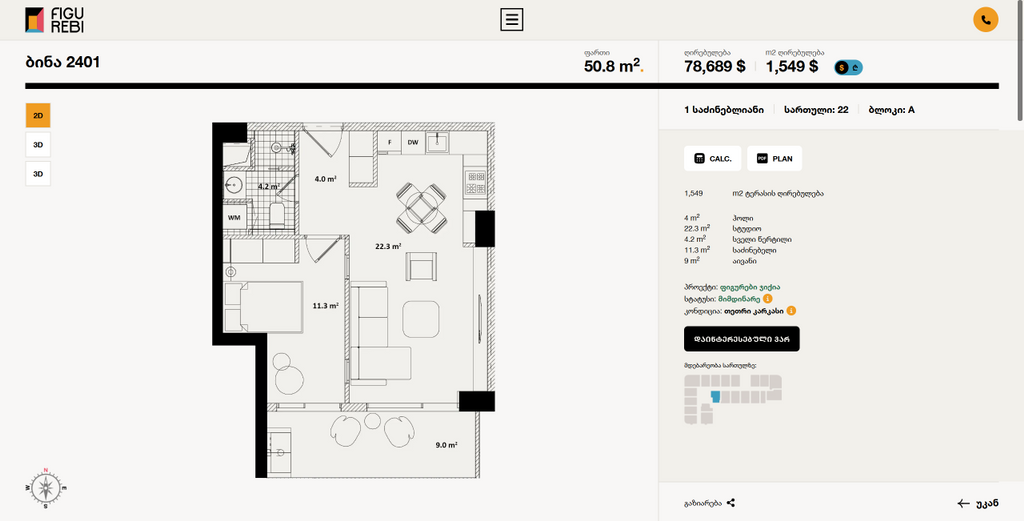Screen dimensions: 1024x521
Task: Click the ბლოკი: A label
Action: pyautogui.click(x=891, y=110)
